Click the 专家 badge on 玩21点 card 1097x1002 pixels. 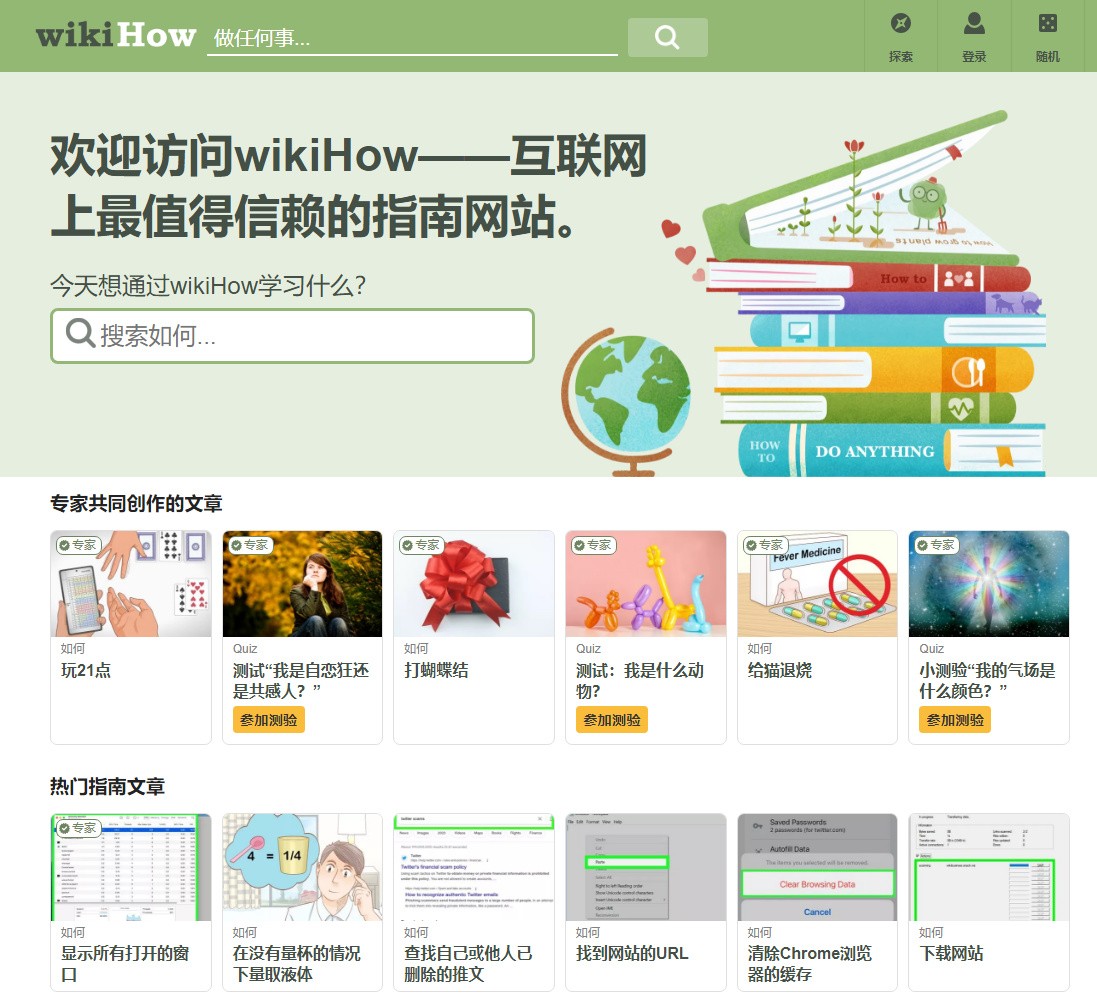click(x=78, y=545)
